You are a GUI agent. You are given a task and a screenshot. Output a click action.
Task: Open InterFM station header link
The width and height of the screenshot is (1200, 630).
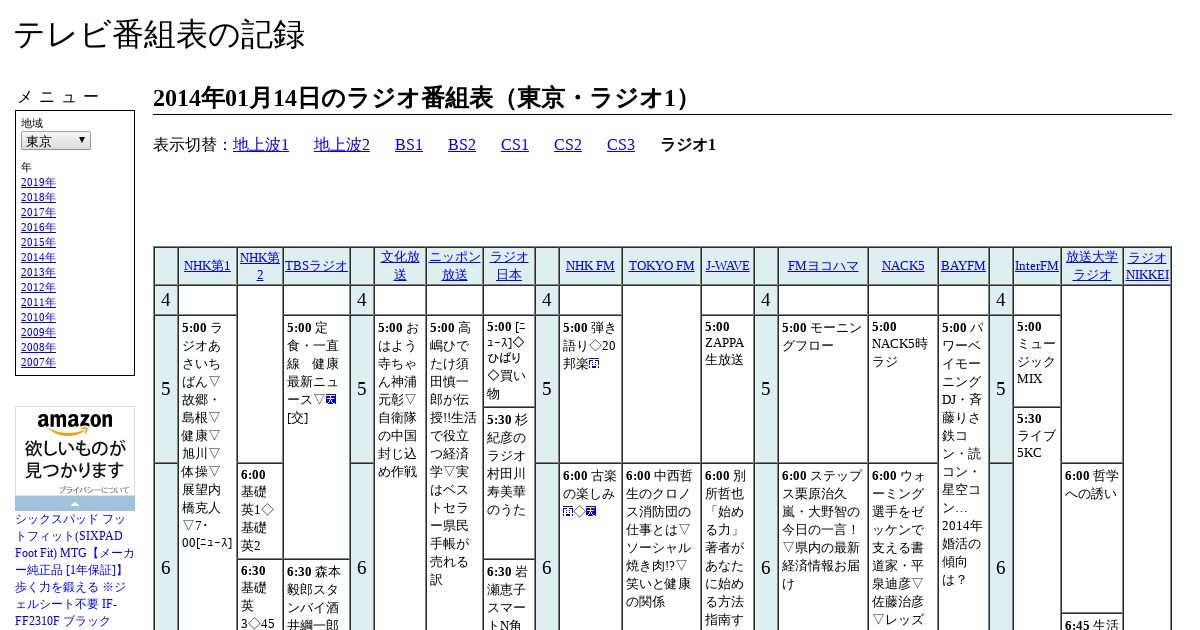pyautogui.click(x=1036, y=266)
